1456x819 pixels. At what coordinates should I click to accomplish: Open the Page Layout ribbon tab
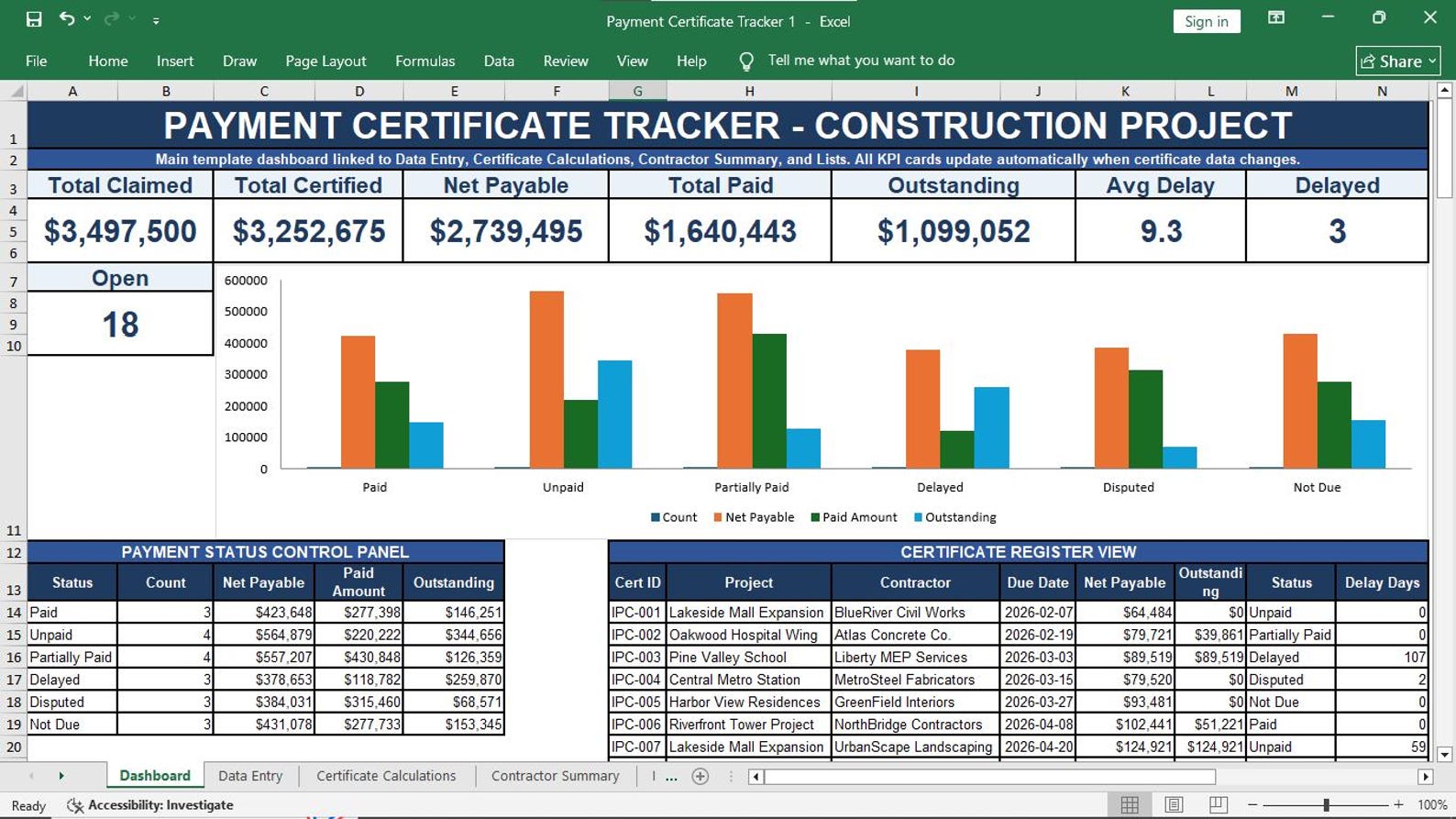tap(325, 61)
